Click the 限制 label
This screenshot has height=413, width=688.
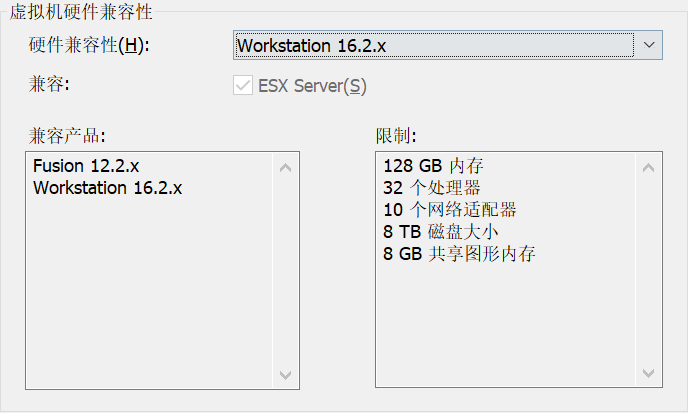[396, 135]
